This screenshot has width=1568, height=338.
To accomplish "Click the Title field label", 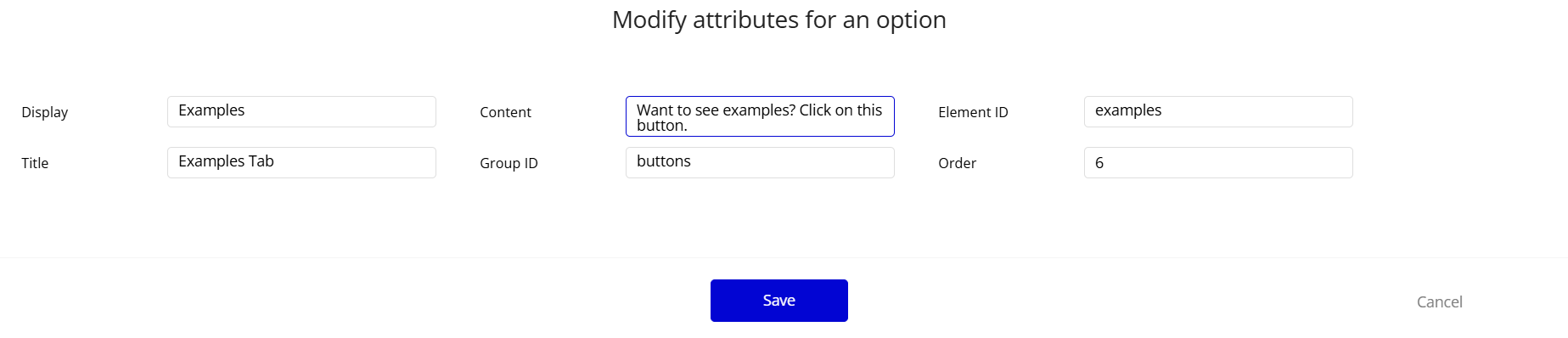I will click(35, 163).
